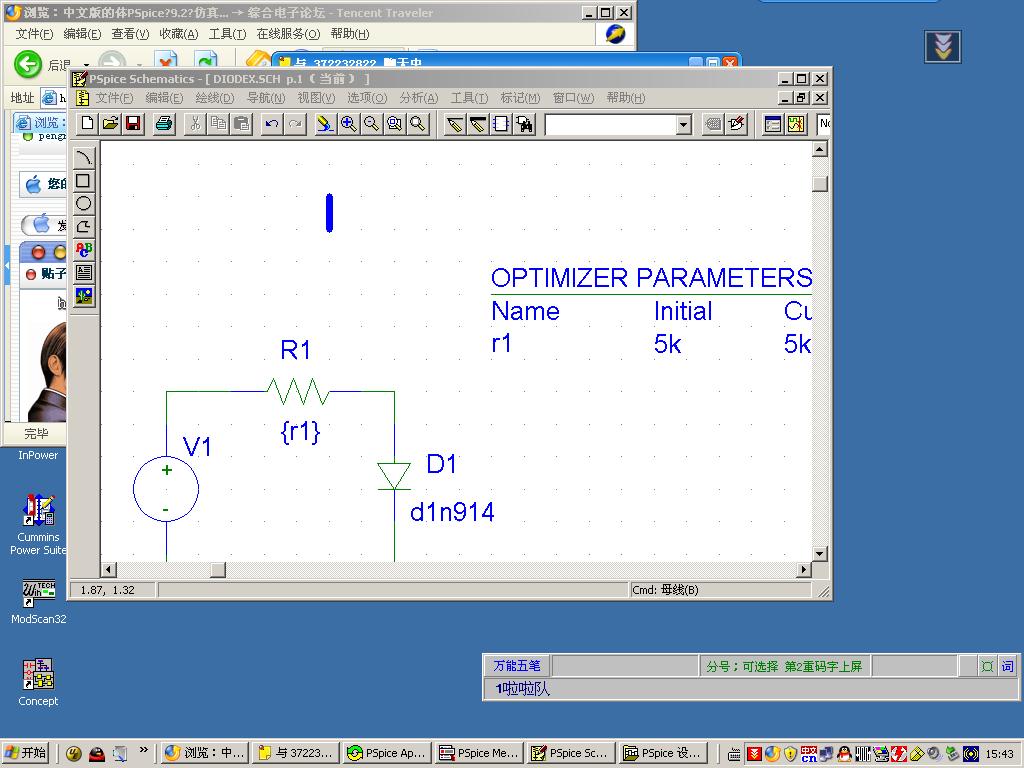Click the Draw Block icon
Image resolution: width=1024 pixels, height=768 pixels.
click(501, 123)
